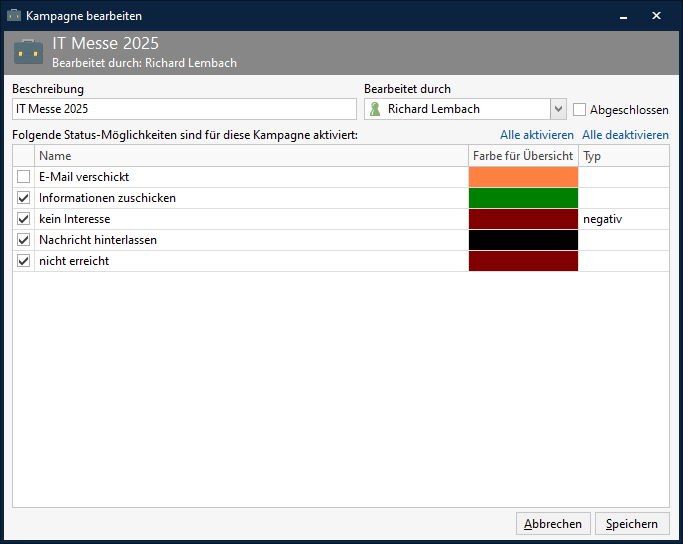Click the Alle aktivieren link
This screenshot has height=544, width=683.
(x=537, y=135)
